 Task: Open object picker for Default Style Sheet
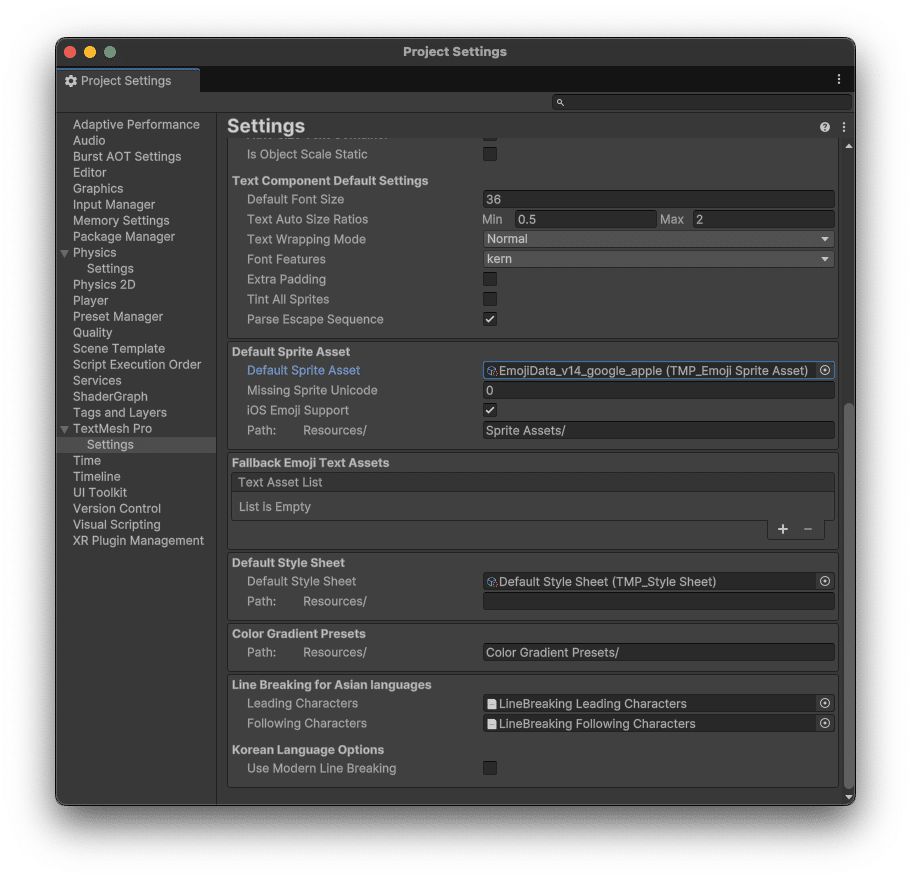click(824, 581)
